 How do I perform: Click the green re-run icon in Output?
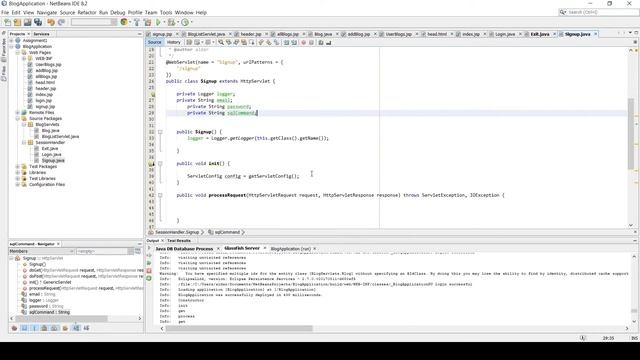tap(149, 263)
